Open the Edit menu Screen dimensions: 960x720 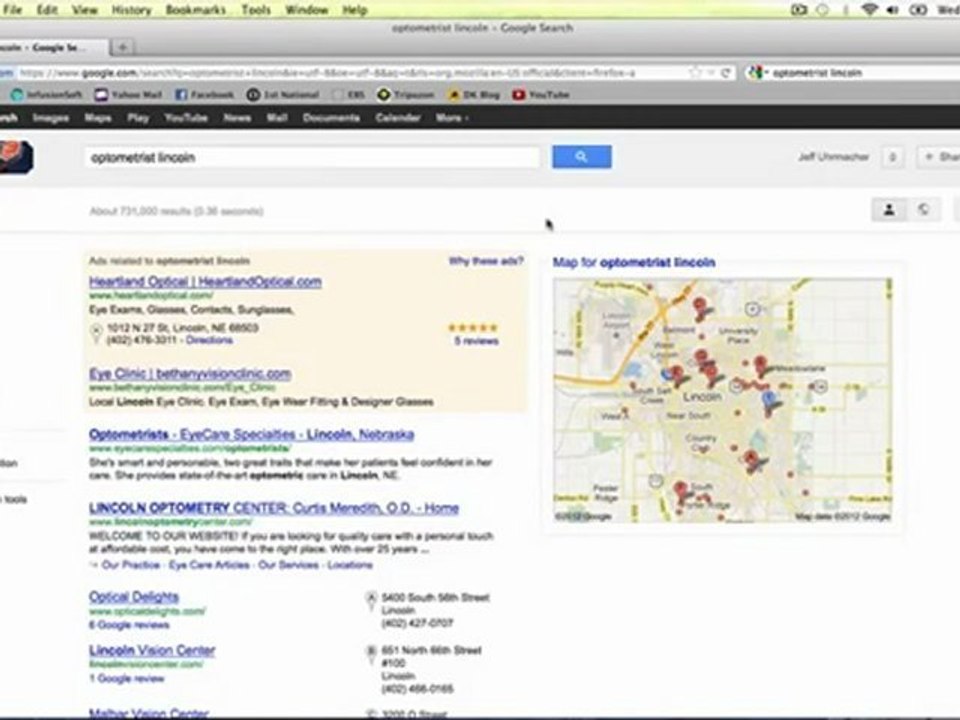point(47,10)
